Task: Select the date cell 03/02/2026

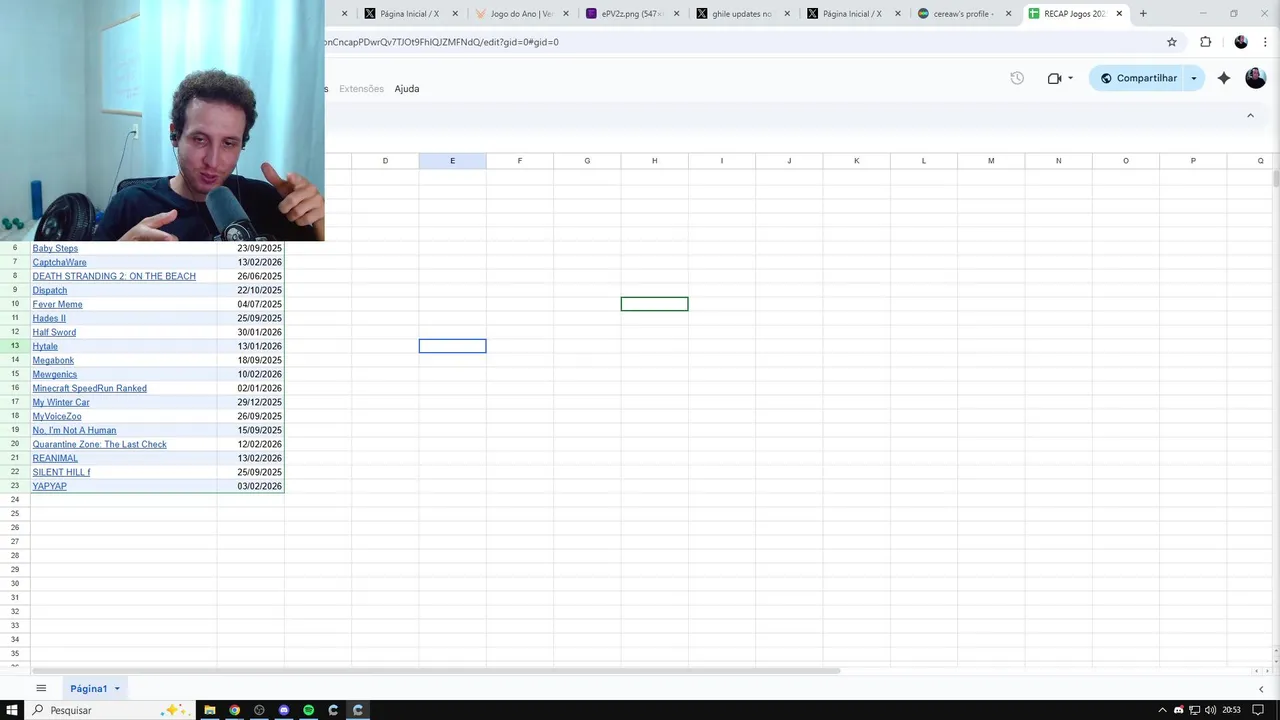Action: click(250, 486)
